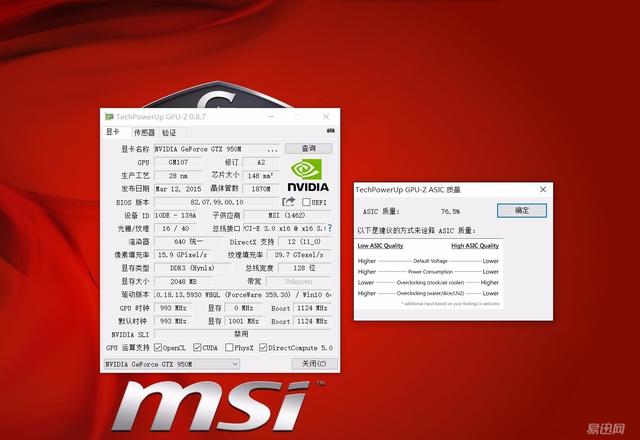Click the NVIDIA logo image
This screenshot has height=440, width=640.
tap(307, 175)
